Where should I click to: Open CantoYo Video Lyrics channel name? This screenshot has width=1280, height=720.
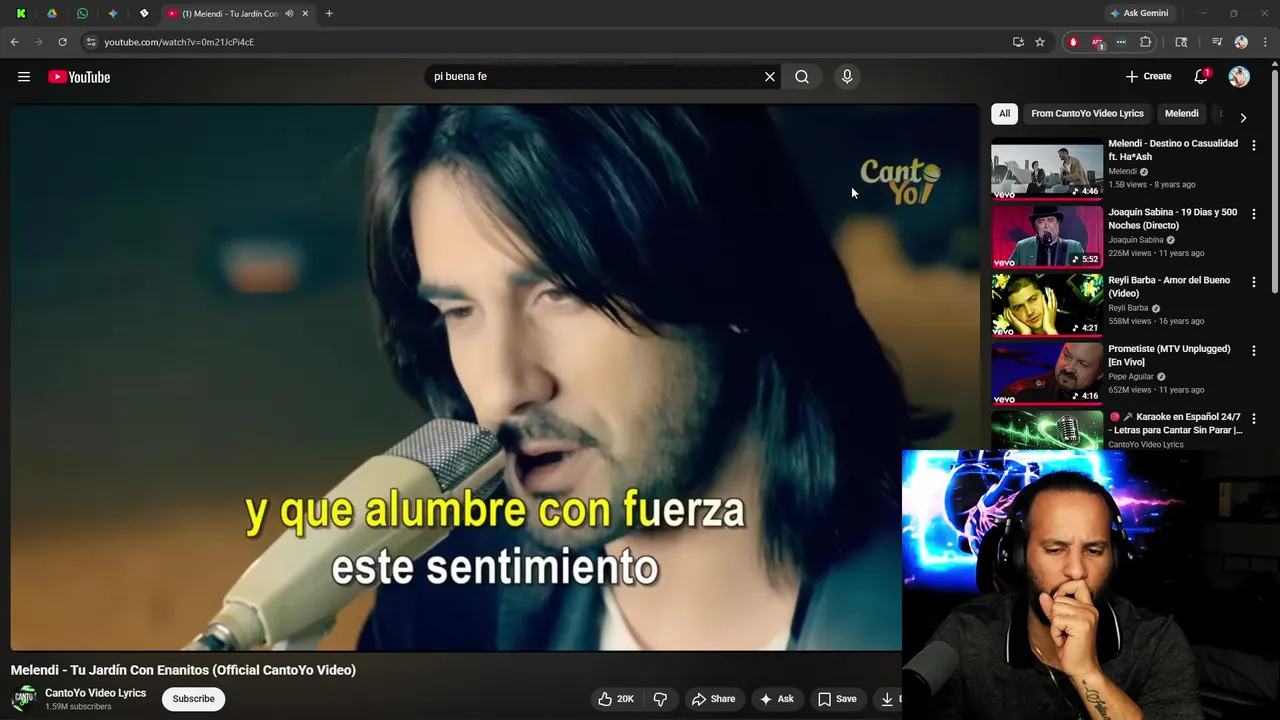pyautogui.click(x=95, y=693)
